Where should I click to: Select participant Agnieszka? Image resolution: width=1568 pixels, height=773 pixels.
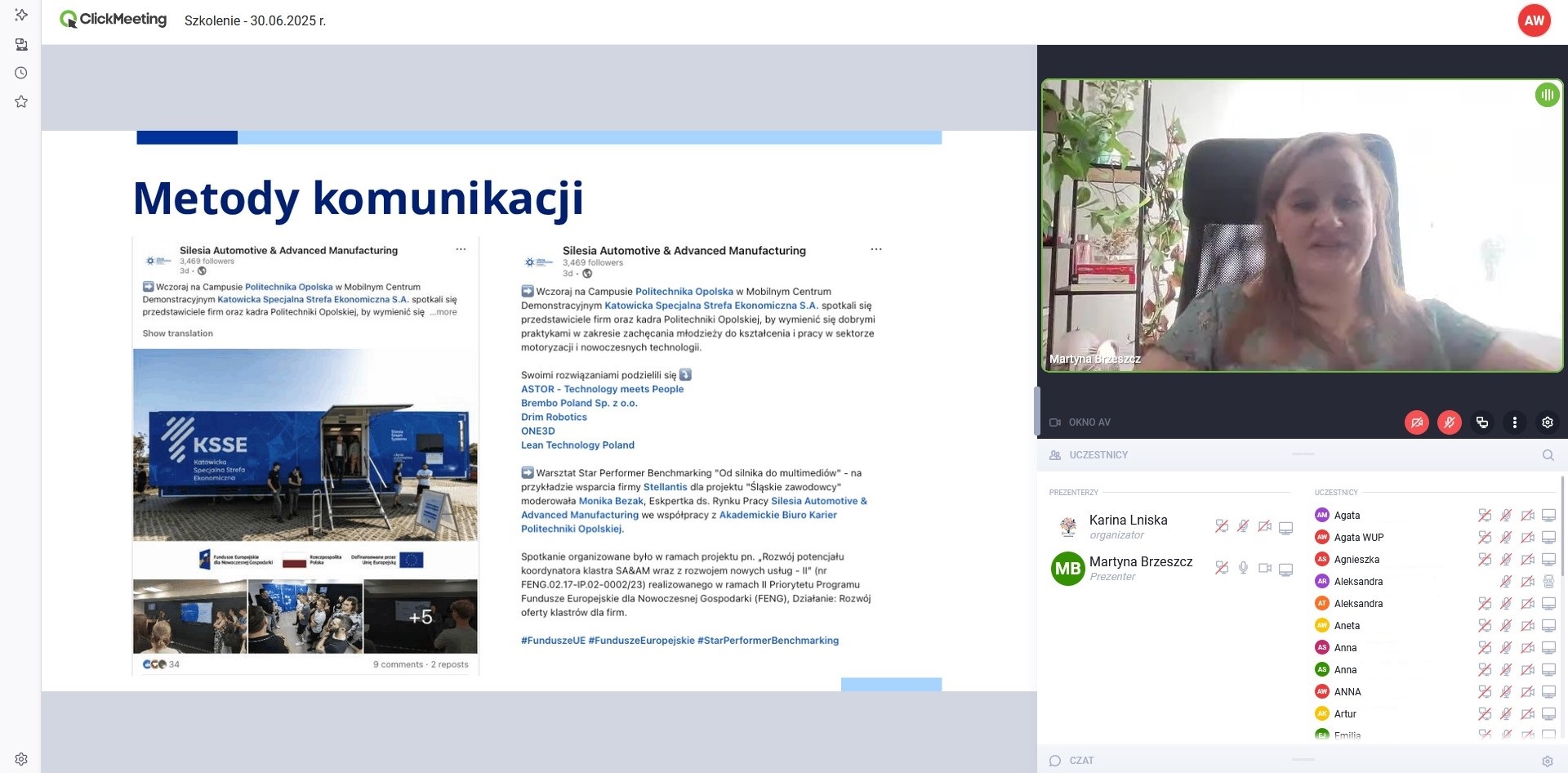point(1356,560)
